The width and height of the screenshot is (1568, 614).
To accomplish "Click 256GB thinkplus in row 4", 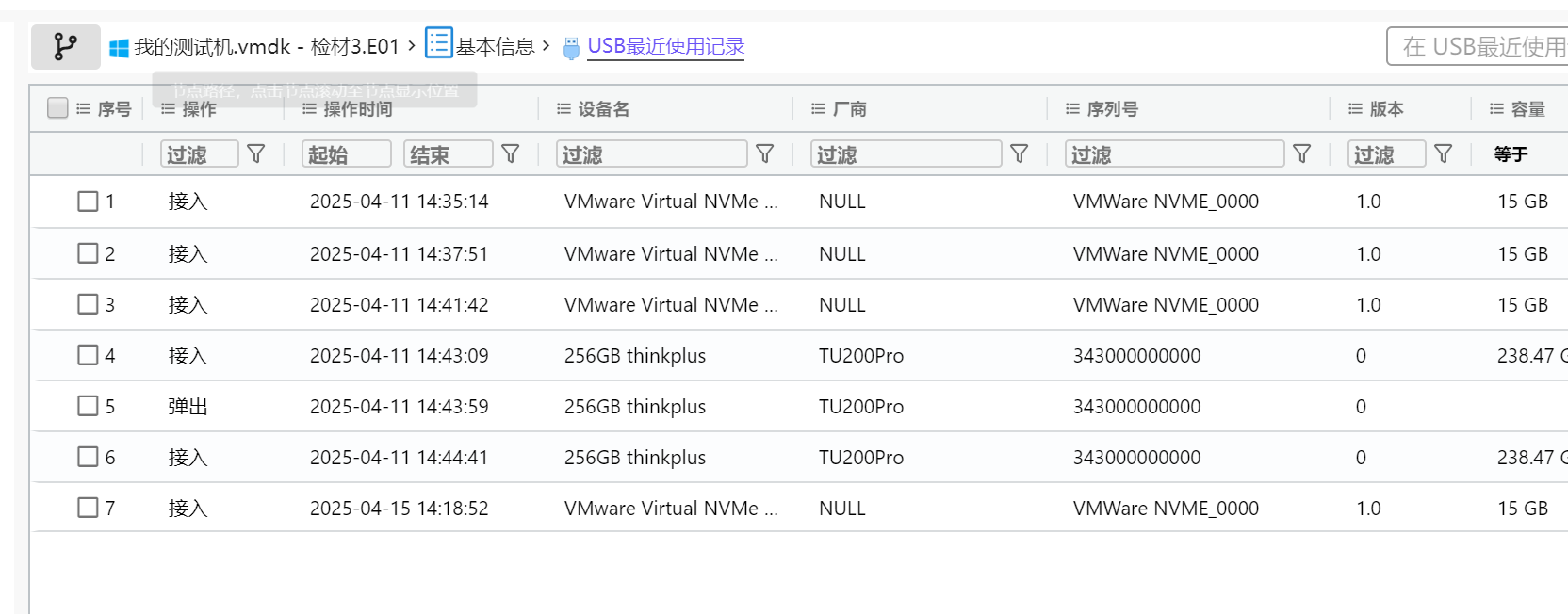I will pyautogui.click(x=635, y=356).
